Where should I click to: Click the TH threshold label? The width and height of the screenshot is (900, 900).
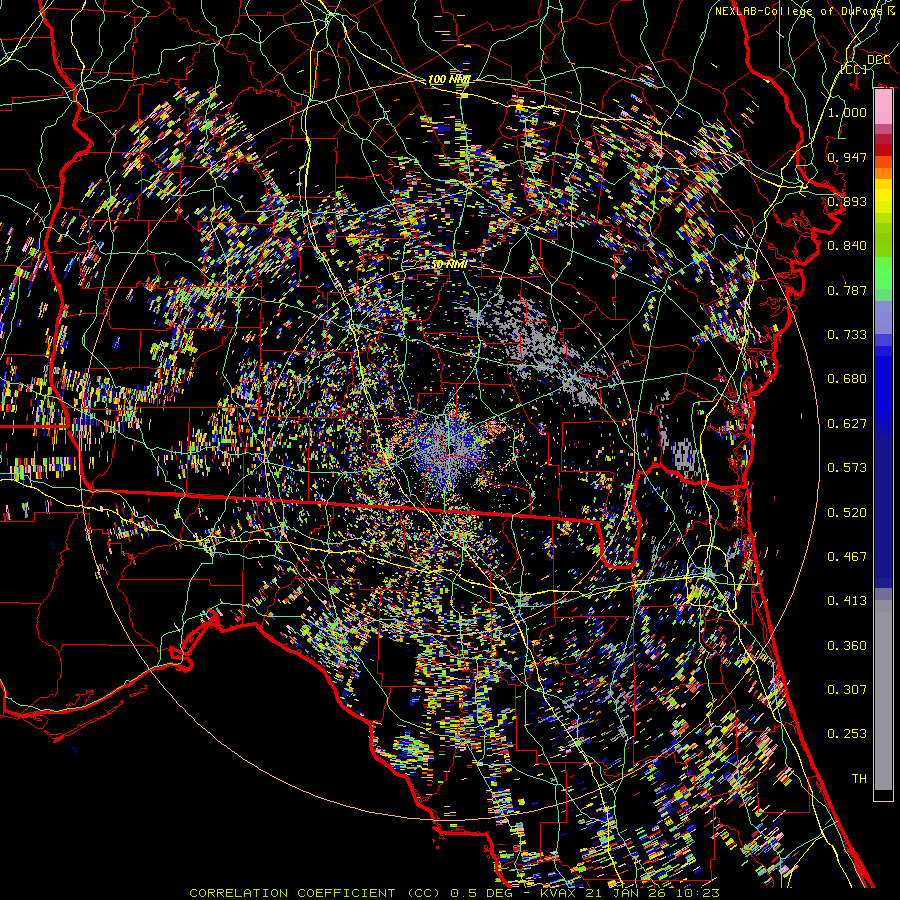tap(859, 779)
